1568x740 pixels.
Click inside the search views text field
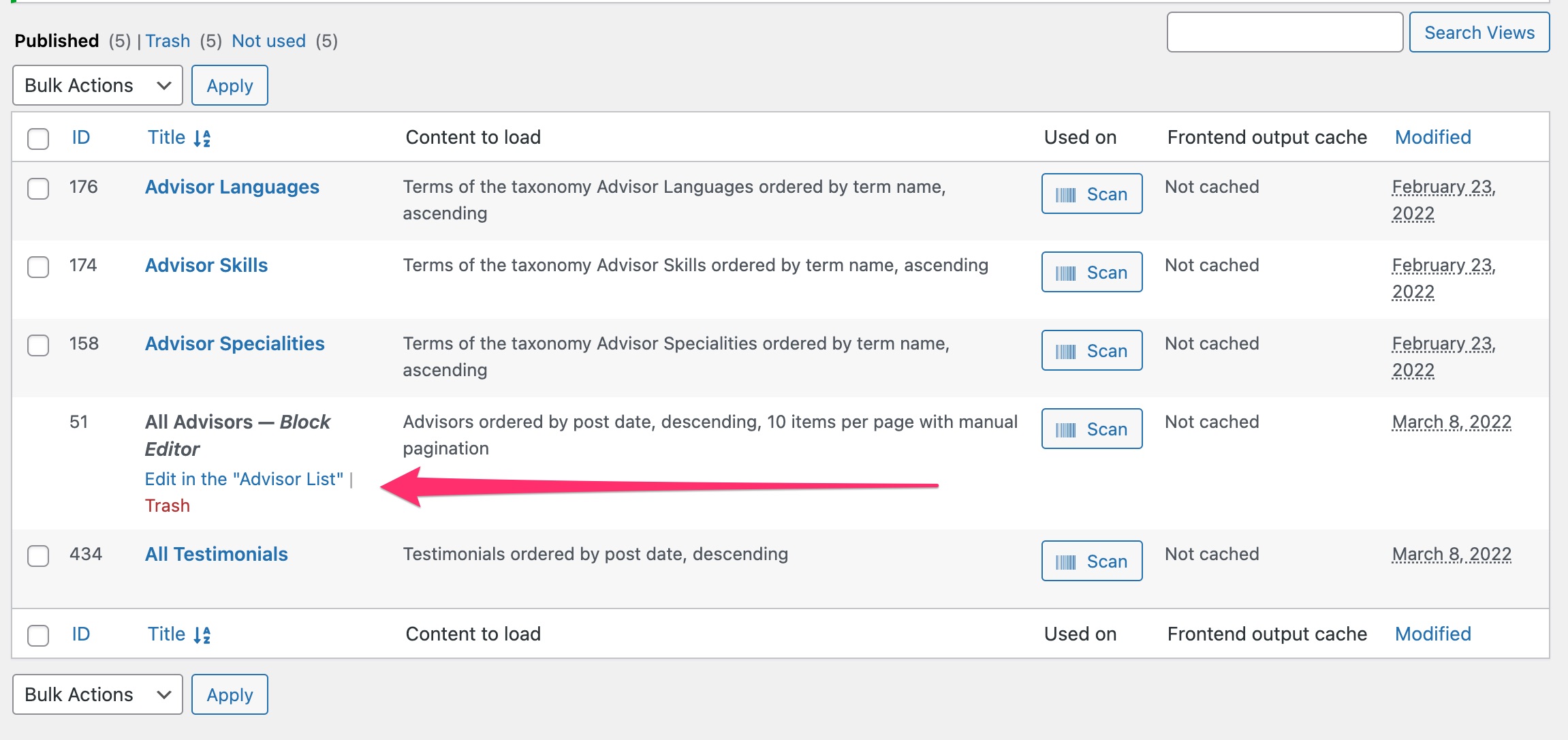1285,32
